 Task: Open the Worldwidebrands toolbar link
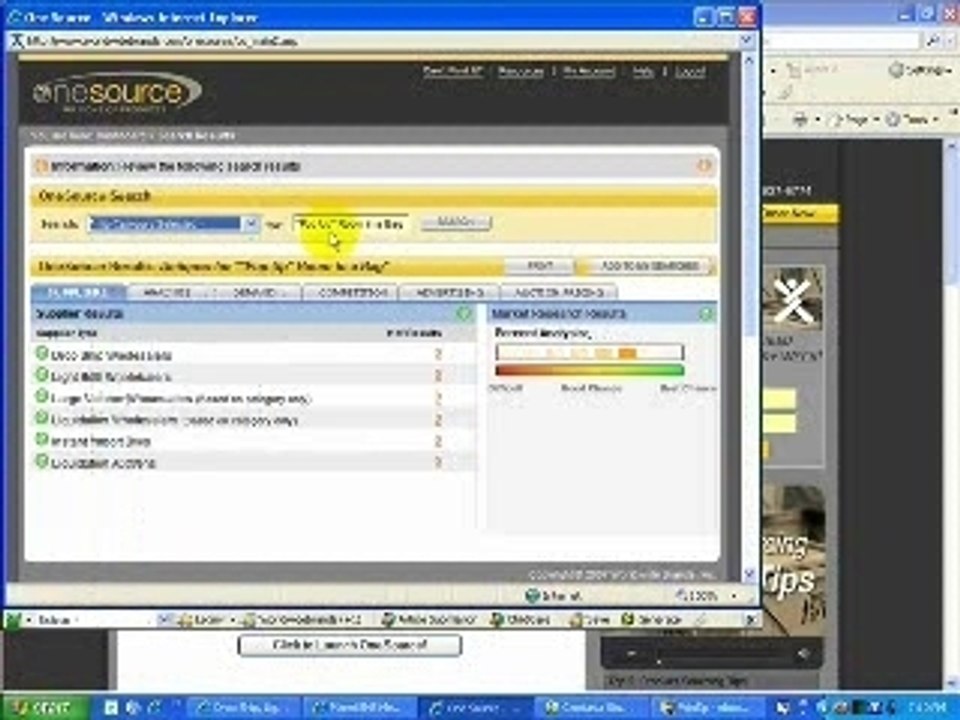click(x=302, y=620)
